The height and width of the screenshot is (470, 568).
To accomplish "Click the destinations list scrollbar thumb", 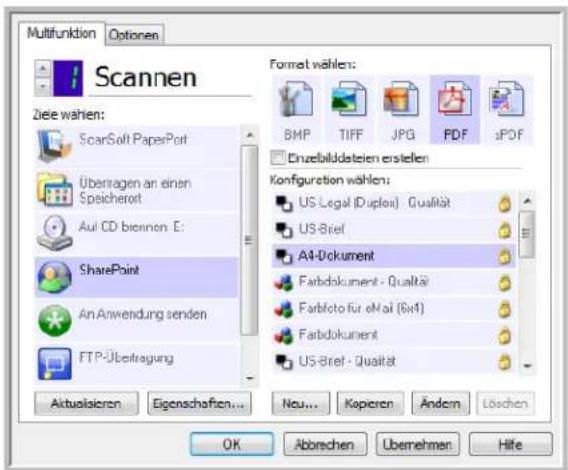I will click(249, 240).
